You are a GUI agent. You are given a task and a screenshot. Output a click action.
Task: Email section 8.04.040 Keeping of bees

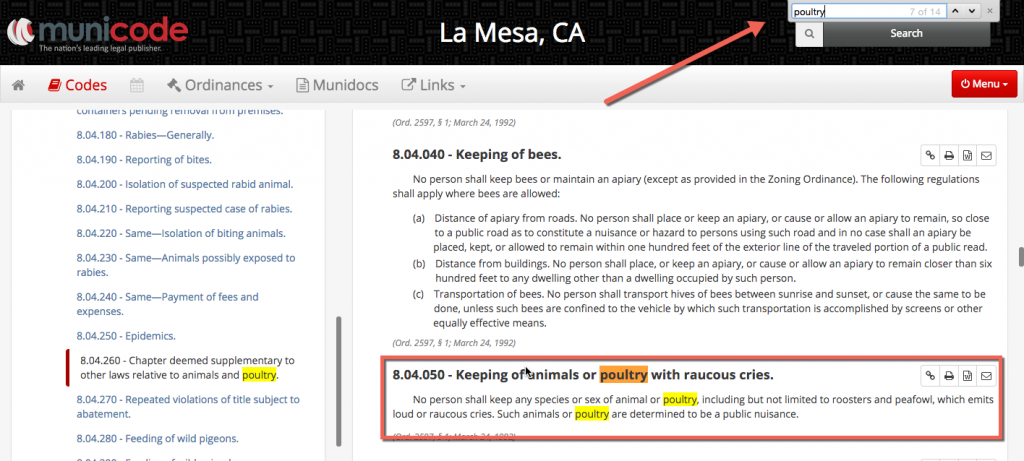click(986, 155)
